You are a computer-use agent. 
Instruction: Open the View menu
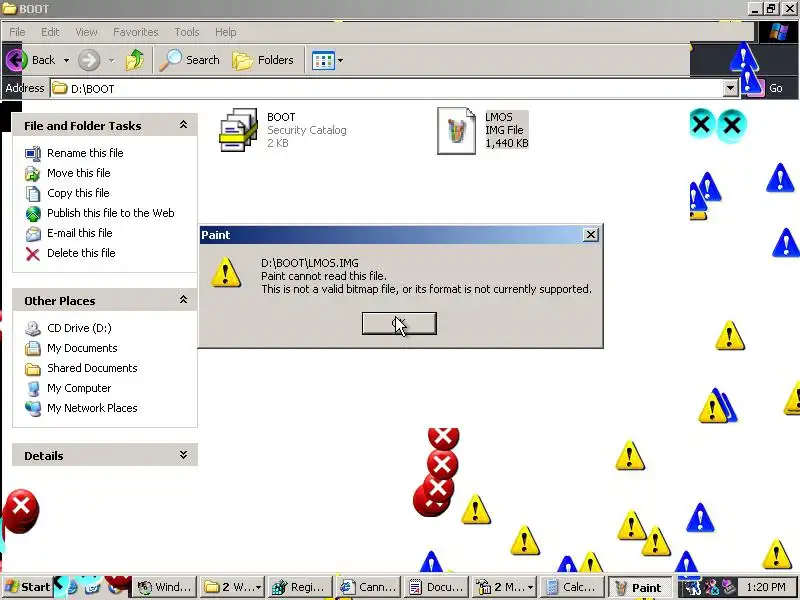[x=86, y=32]
